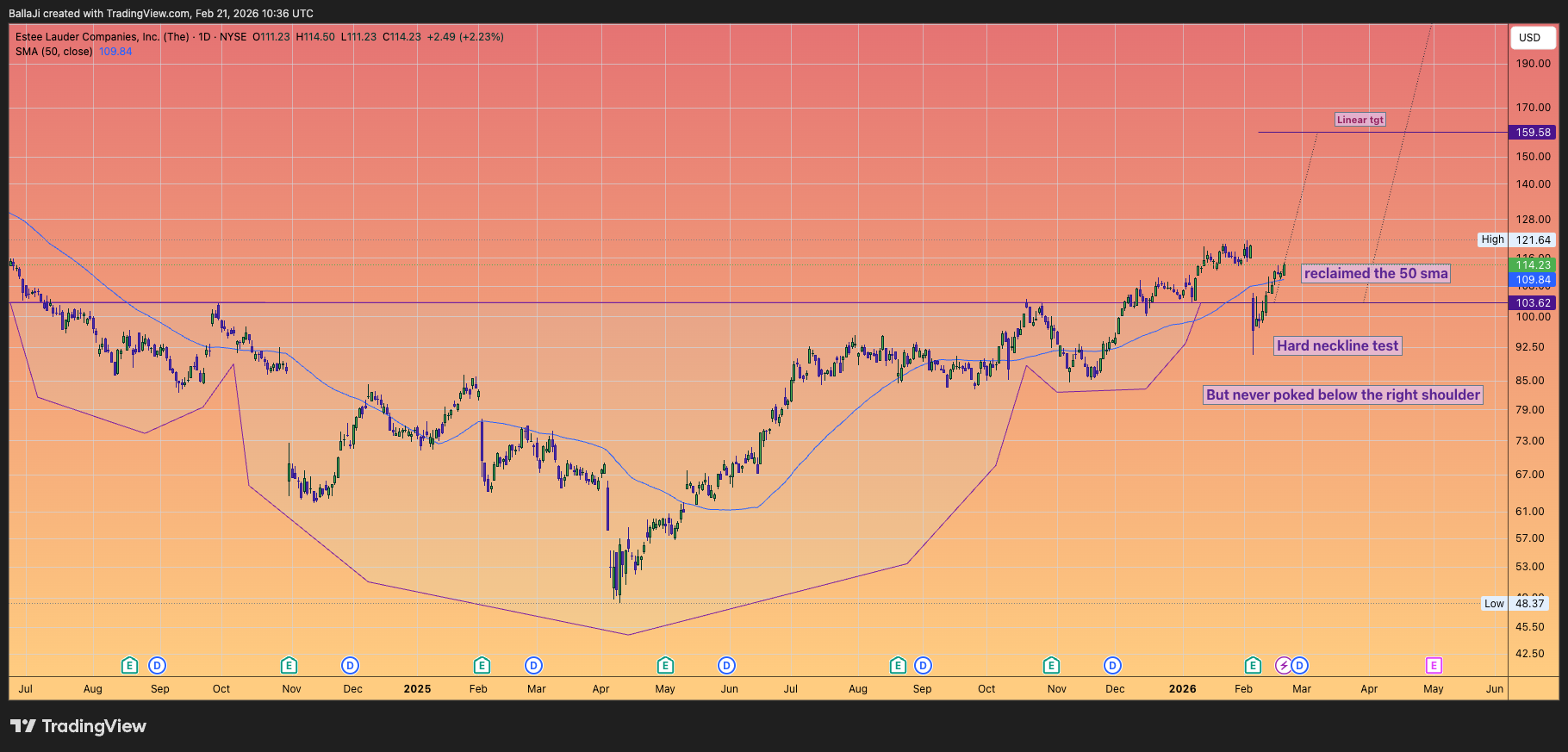Select the "Linear tgt" annotation
This screenshot has width=1568, height=752.
1360,120
